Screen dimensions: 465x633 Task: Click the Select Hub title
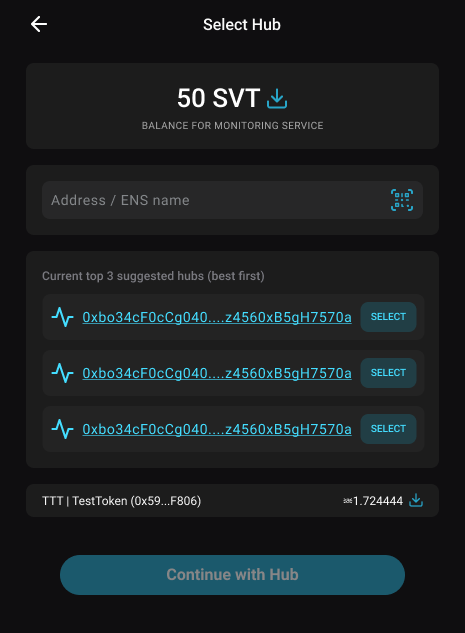pyautogui.click(x=242, y=25)
